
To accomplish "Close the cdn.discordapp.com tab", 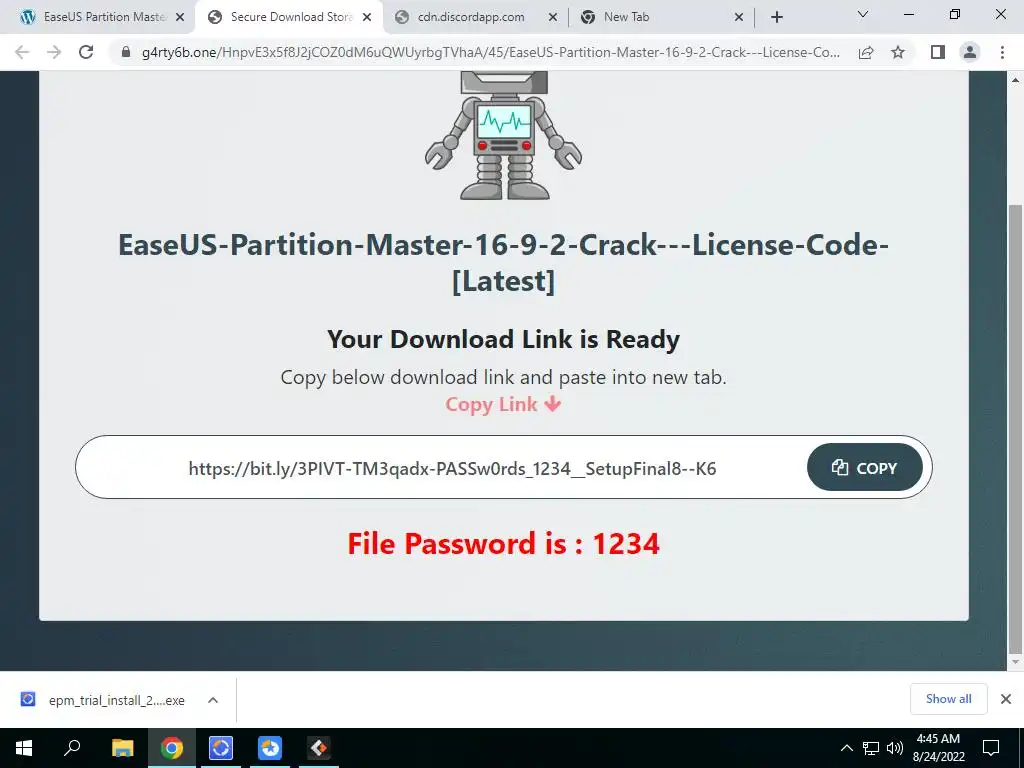I will (x=553, y=18).
